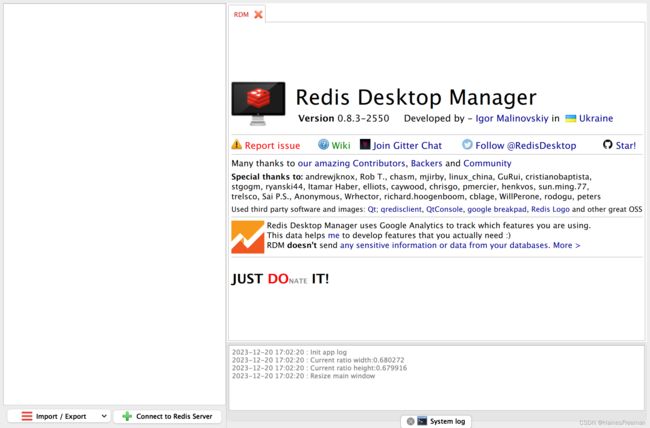This screenshot has width=650, height=428.
Task: Open Join Gitter Chat link
Action: click(407, 146)
